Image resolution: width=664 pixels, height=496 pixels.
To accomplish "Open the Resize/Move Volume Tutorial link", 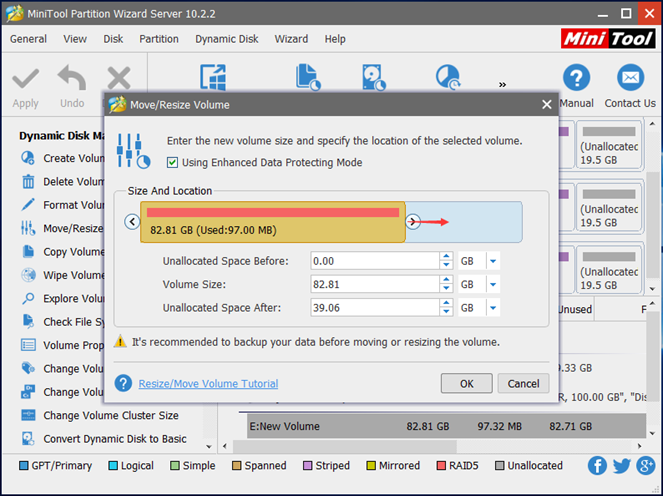I will pos(208,383).
